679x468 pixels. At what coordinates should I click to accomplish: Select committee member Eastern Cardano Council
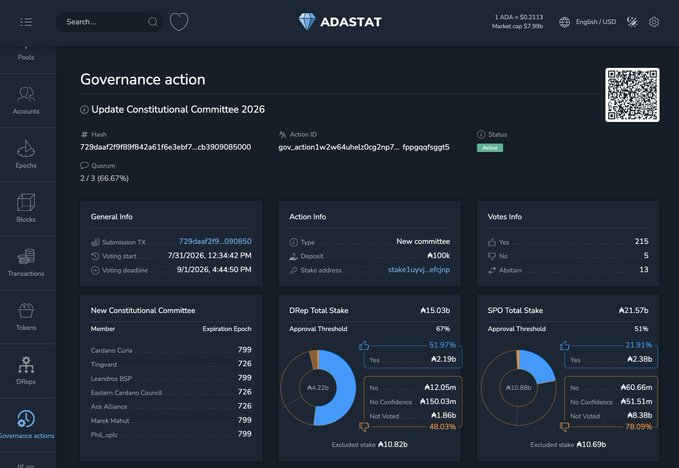pyautogui.click(x=126, y=393)
